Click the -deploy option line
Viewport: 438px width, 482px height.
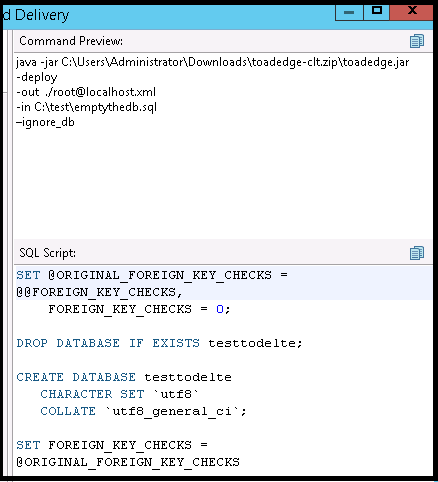[x=37, y=77]
